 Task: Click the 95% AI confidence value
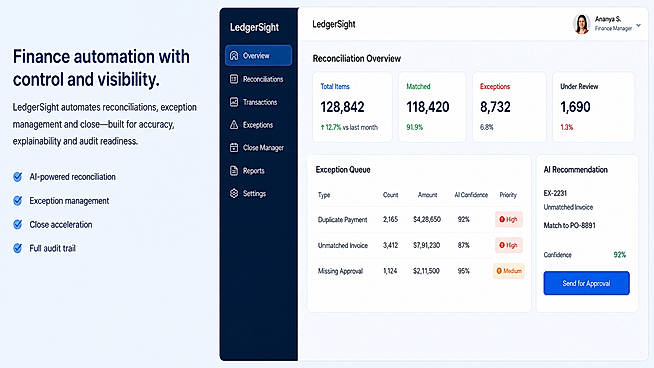pyautogui.click(x=463, y=271)
